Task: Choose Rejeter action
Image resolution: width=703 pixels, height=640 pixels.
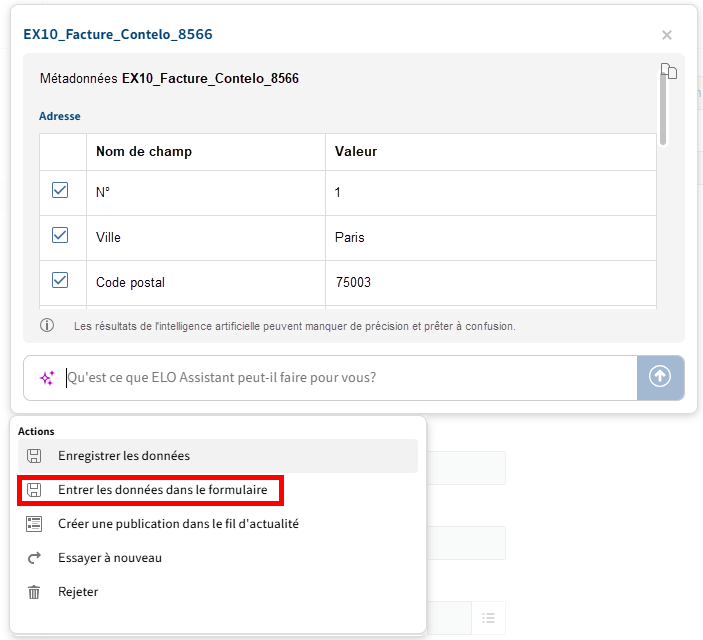Action: 218,592
